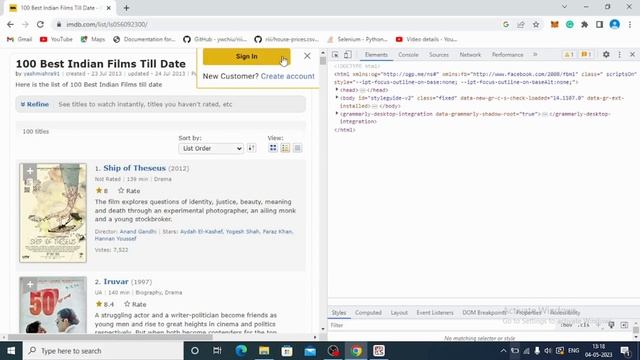Screen dimensions: 640x360
Task: Open the Ship of Theseus title link
Action: [x=134, y=168]
